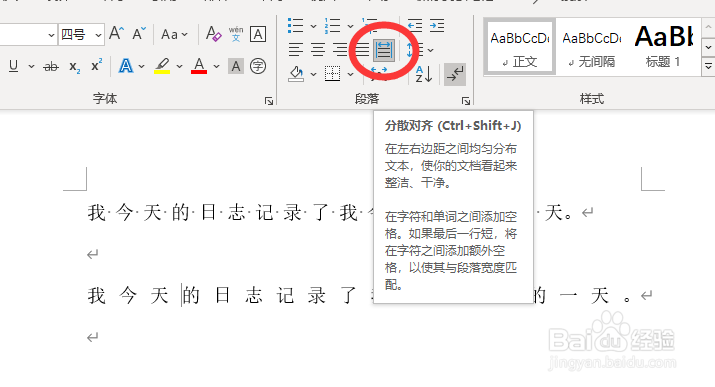Open the enclosed character (字) tool
The width and height of the screenshot is (715, 387).
pos(258,66)
